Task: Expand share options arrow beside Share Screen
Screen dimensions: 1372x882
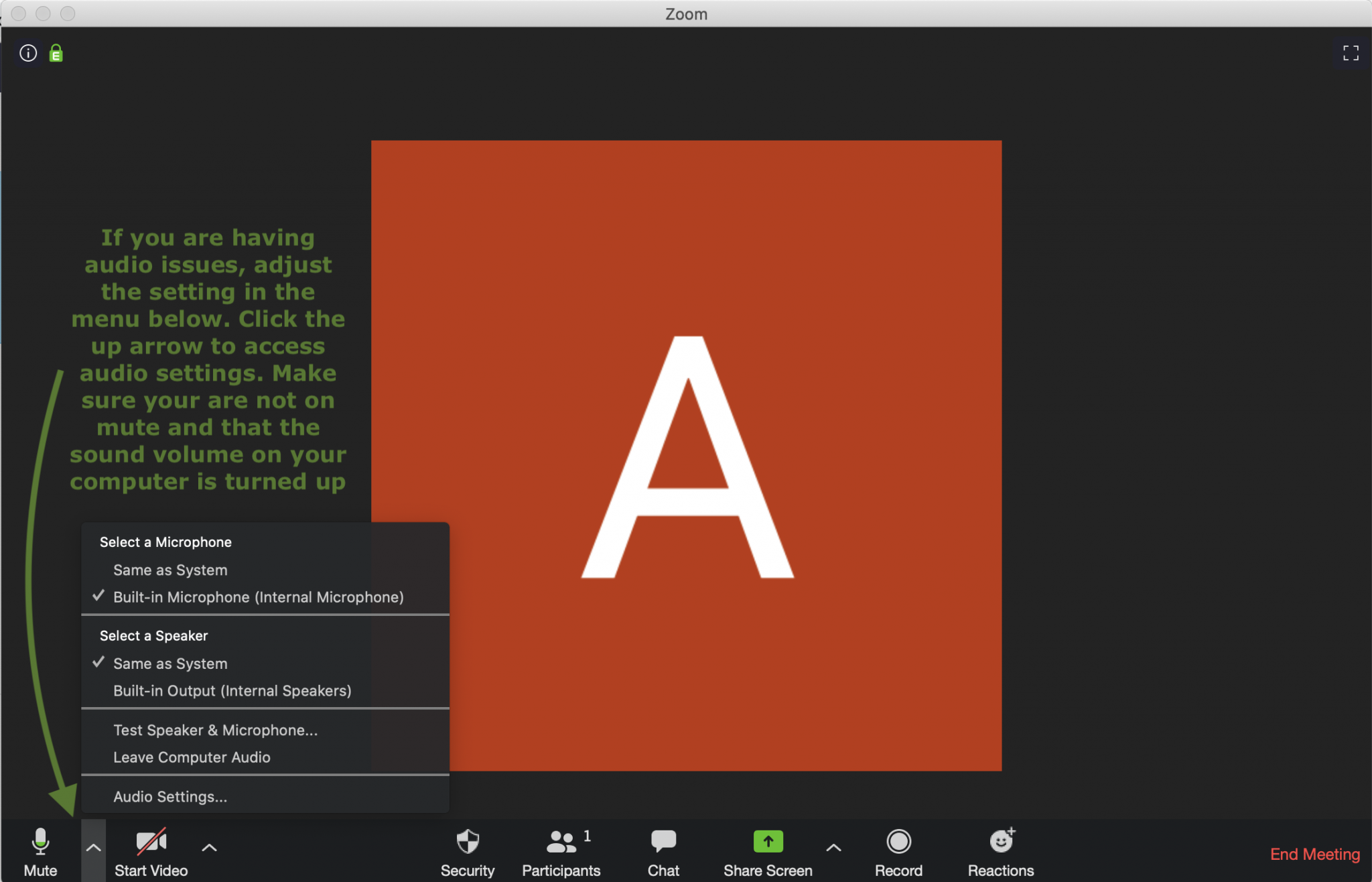Action: 833,848
